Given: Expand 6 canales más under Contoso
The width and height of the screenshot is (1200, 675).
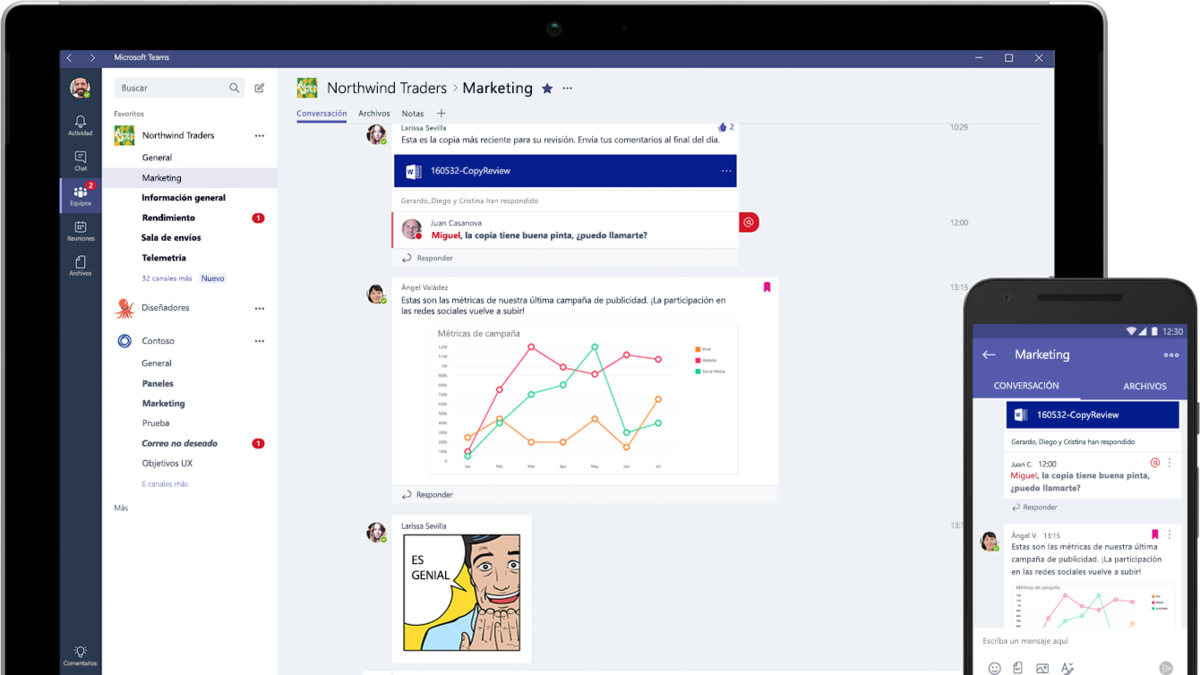Looking at the screenshot, I should [164, 484].
